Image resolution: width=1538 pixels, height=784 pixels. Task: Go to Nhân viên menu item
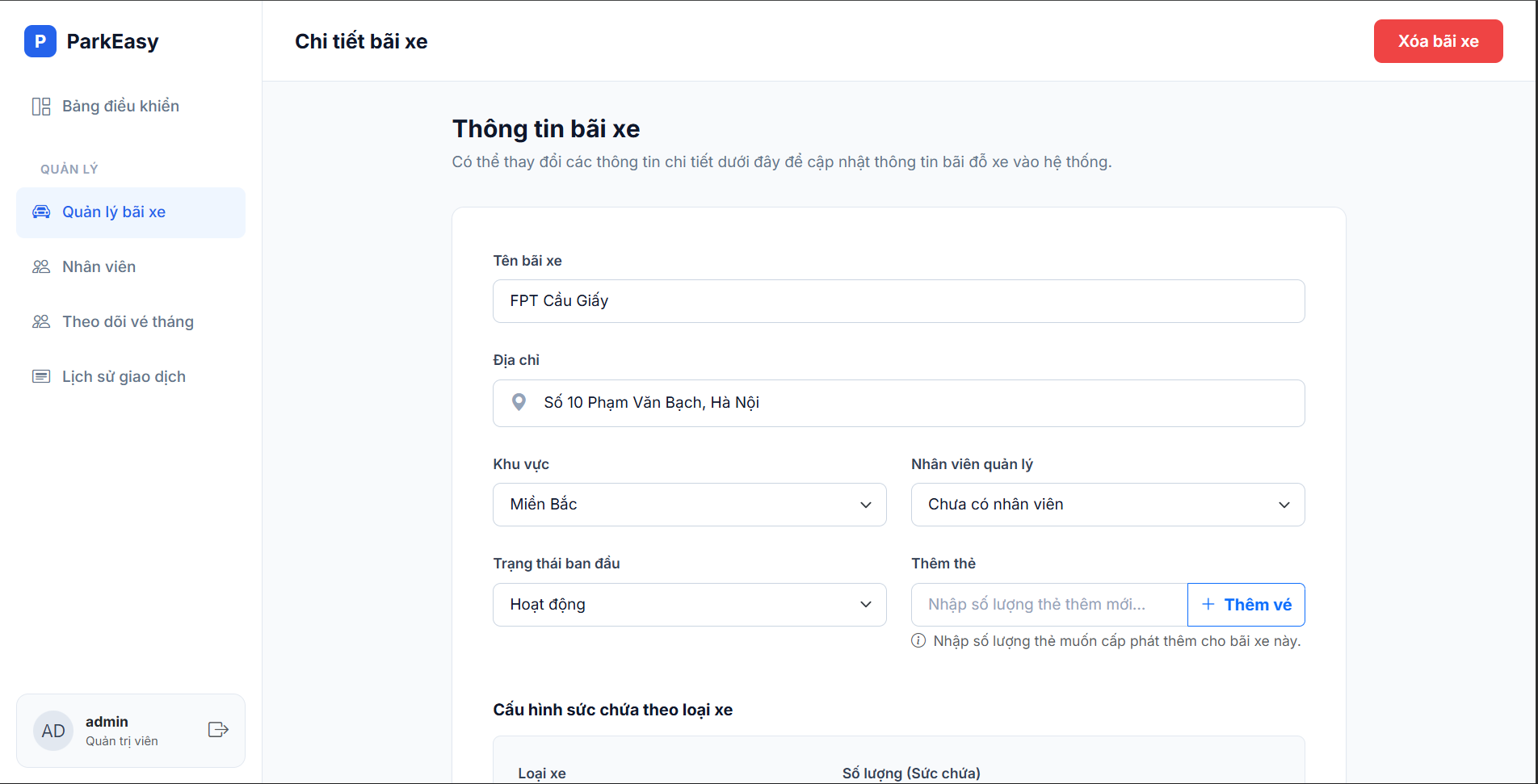tap(99, 266)
